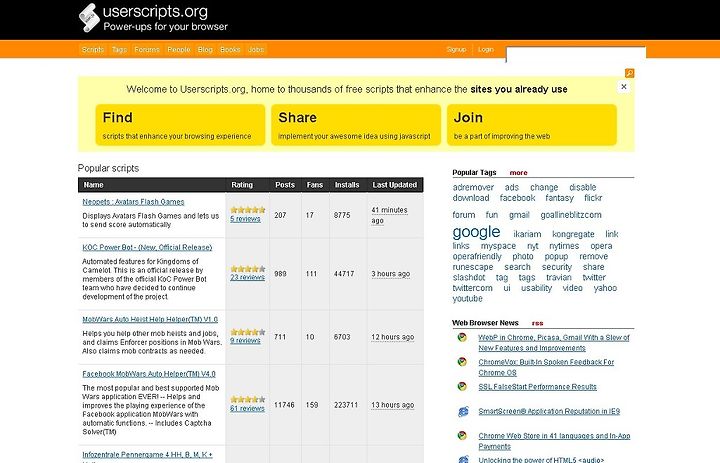Select the gmail tag
This screenshot has height=463, width=720.
pos(519,215)
